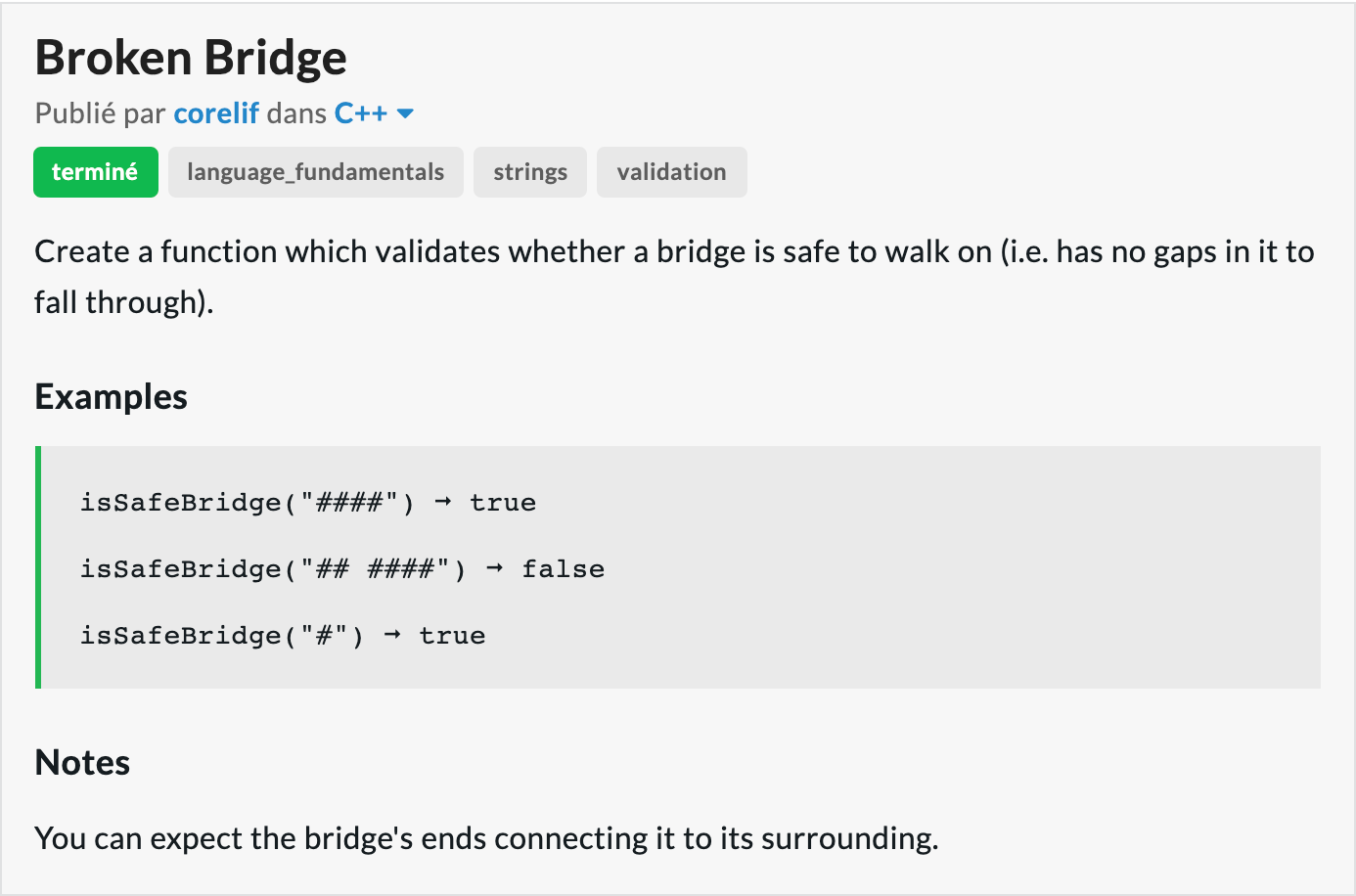The image size is (1356, 896).
Task: Click the arrow in the first example
Action: 443,502
